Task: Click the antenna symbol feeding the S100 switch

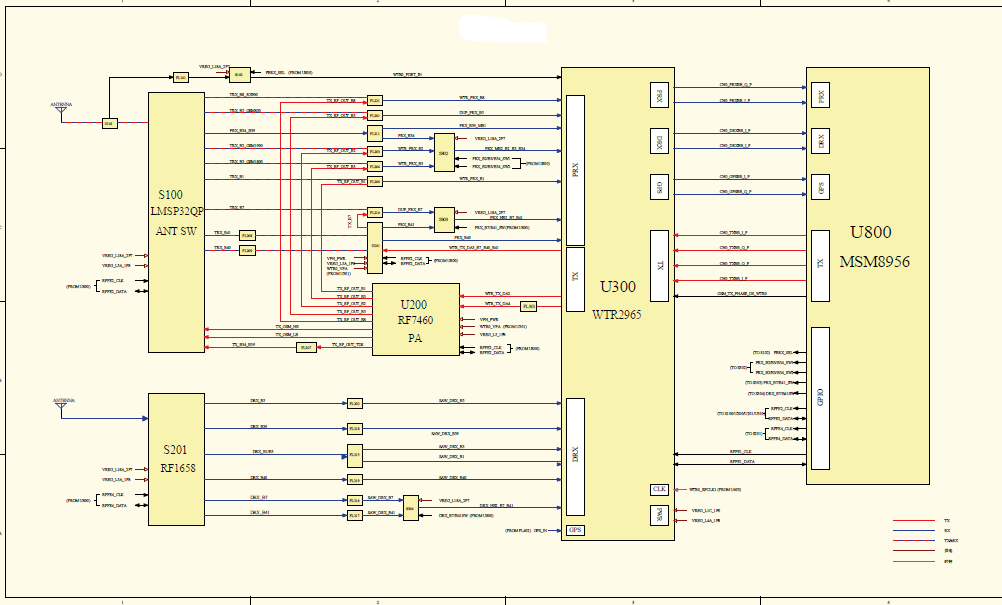Action: [x=61, y=112]
